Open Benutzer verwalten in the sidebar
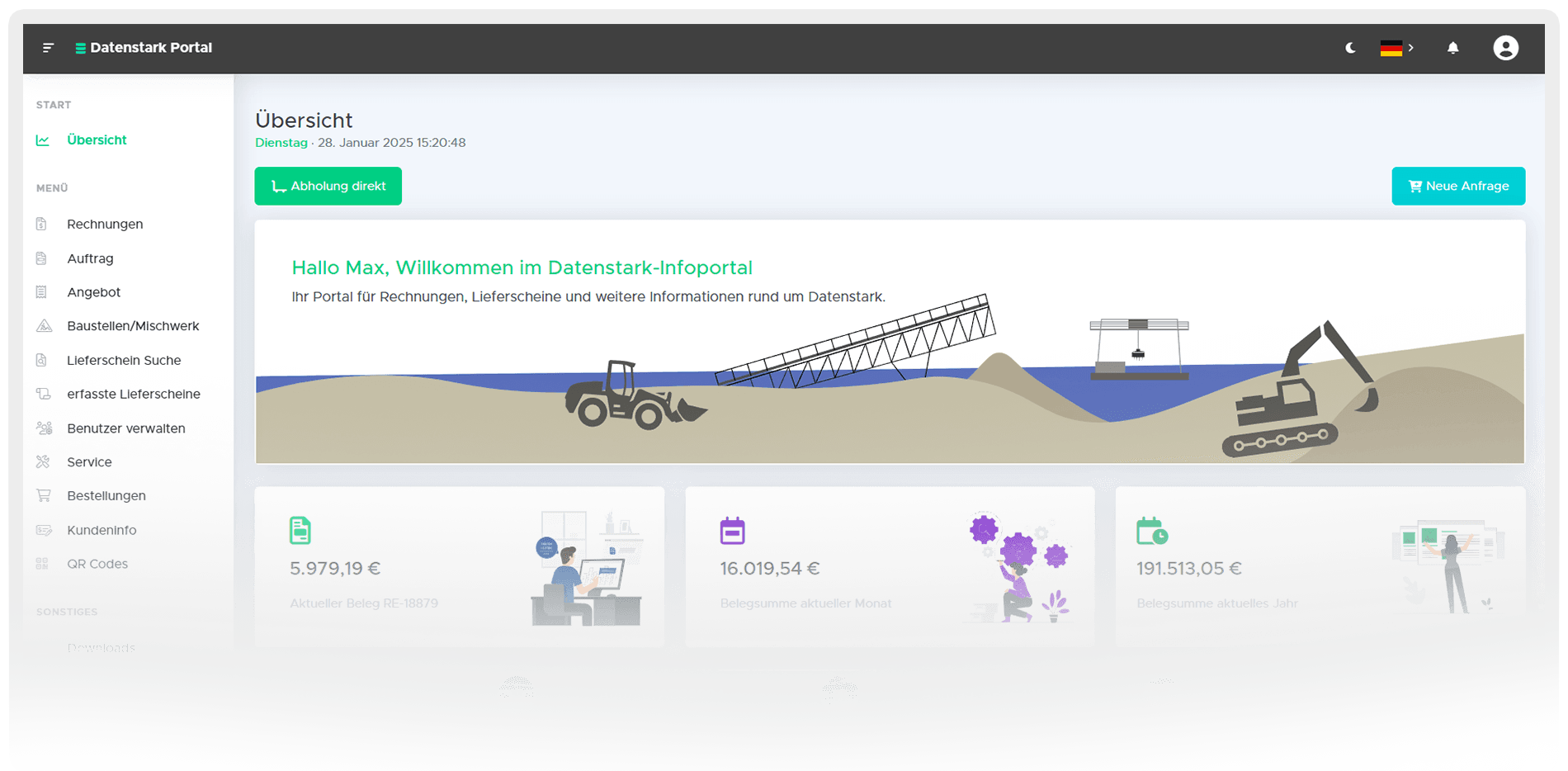 coord(126,428)
